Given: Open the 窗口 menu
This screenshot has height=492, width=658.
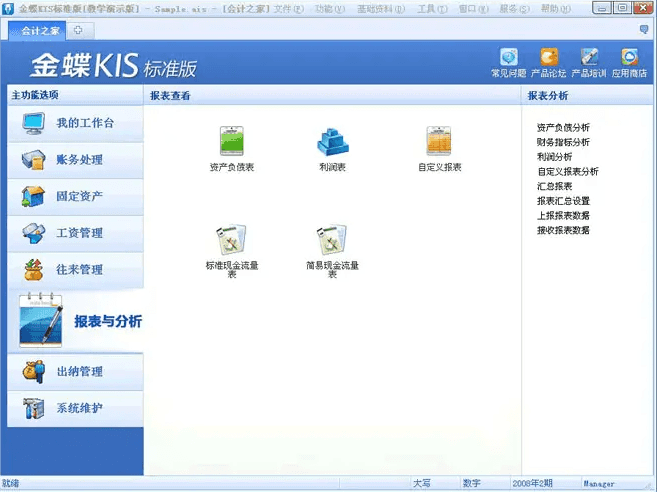Looking at the screenshot, I should tap(474, 9).
